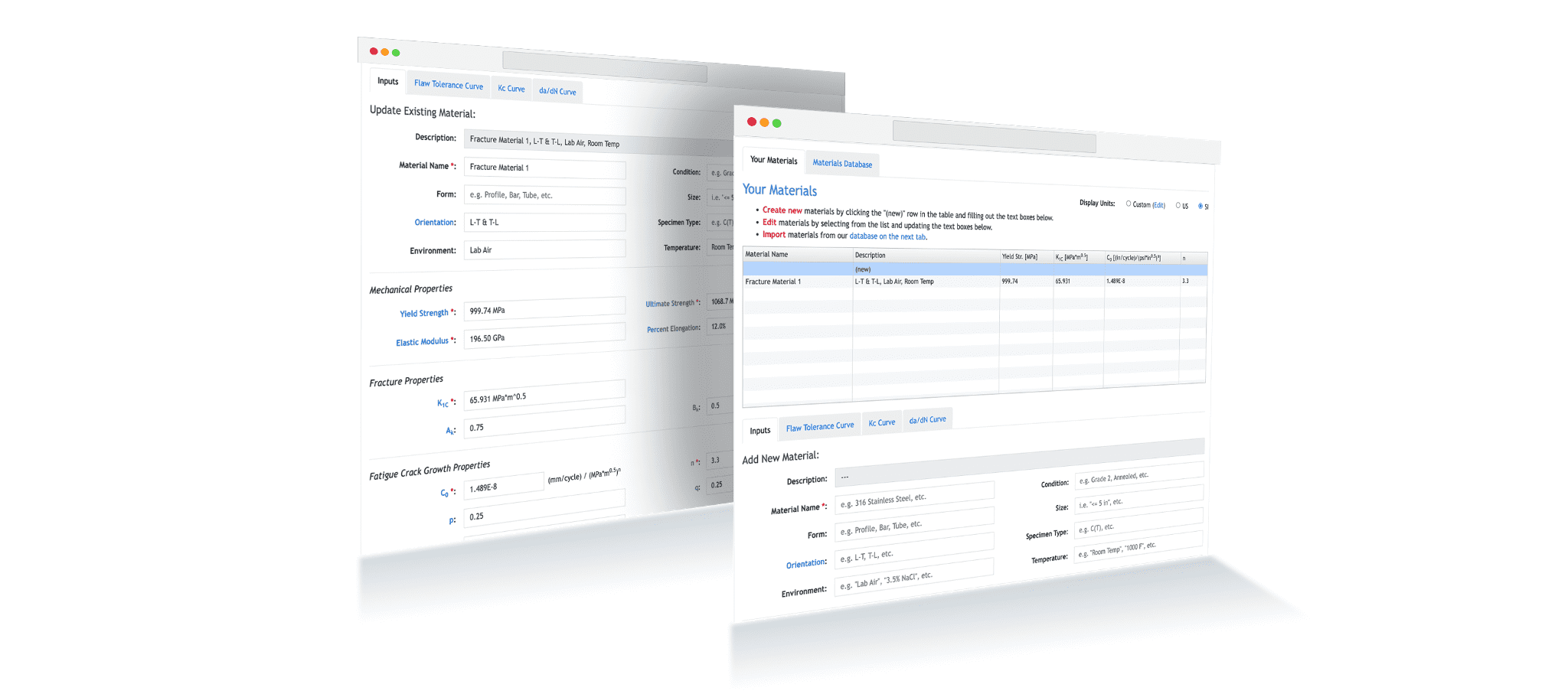
Task: Switch to the Materials Database tab
Action: pos(842,164)
